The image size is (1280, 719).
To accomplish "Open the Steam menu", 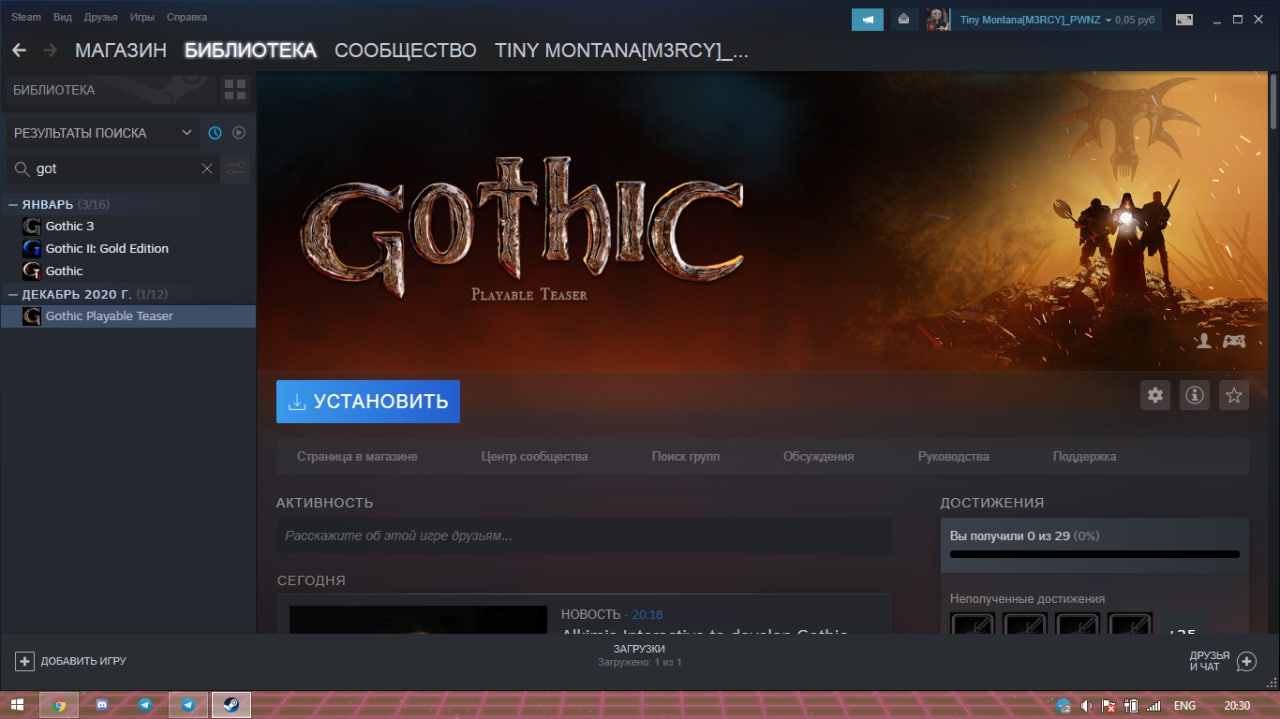I will point(26,17).
